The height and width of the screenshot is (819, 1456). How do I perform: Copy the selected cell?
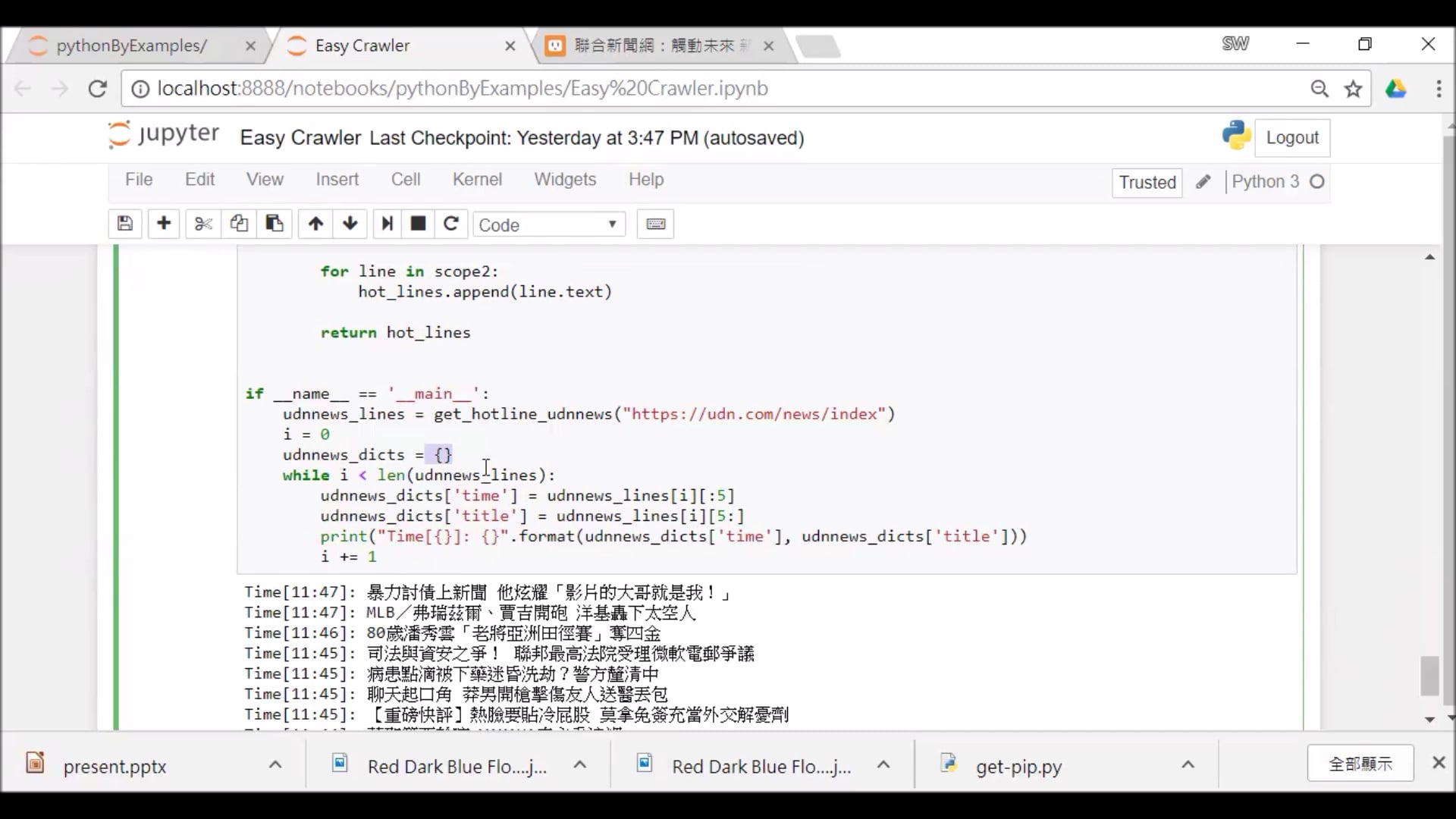click(238, 223)
